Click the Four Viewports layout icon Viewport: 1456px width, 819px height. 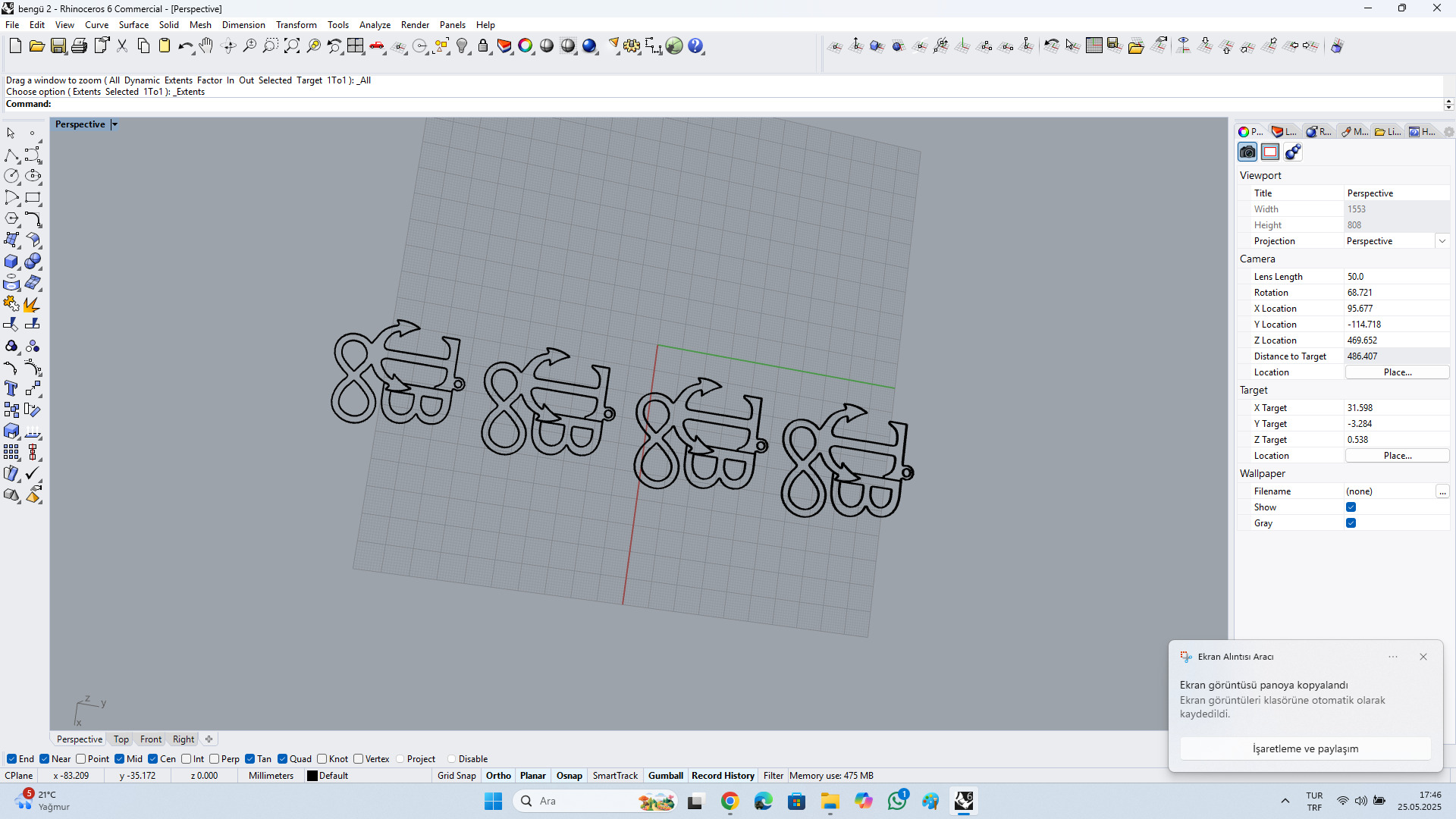(x=355, y=46)
